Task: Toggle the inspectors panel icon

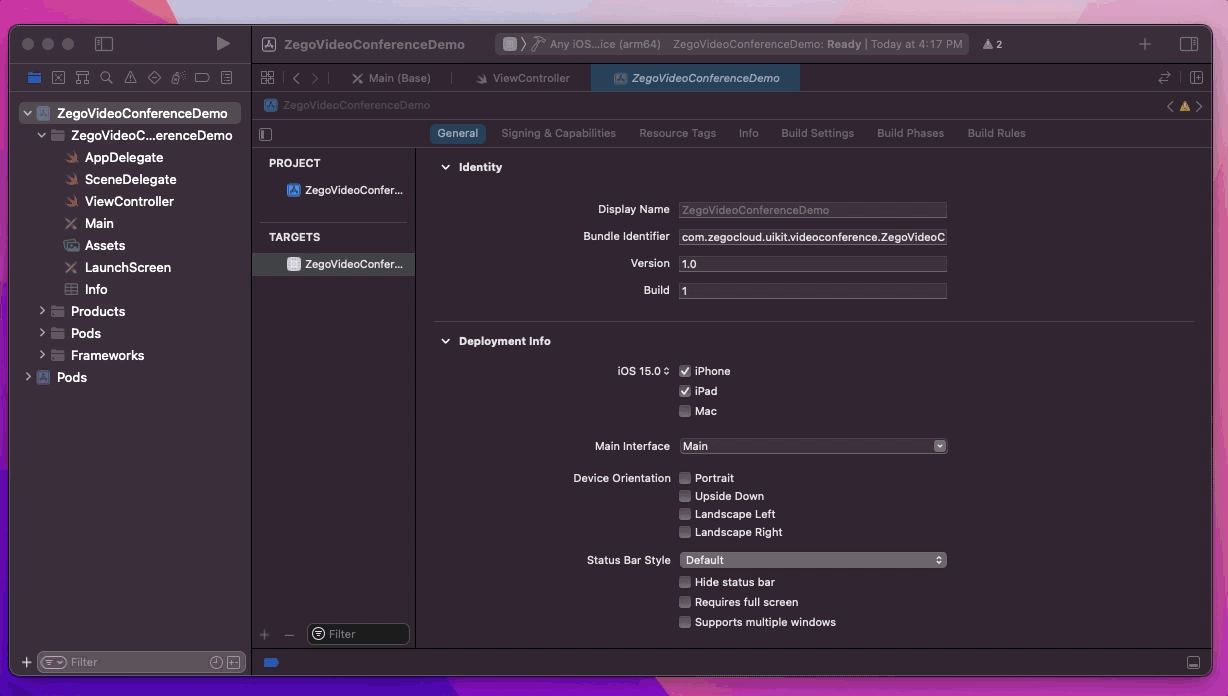Action: tap(1189, 44)
